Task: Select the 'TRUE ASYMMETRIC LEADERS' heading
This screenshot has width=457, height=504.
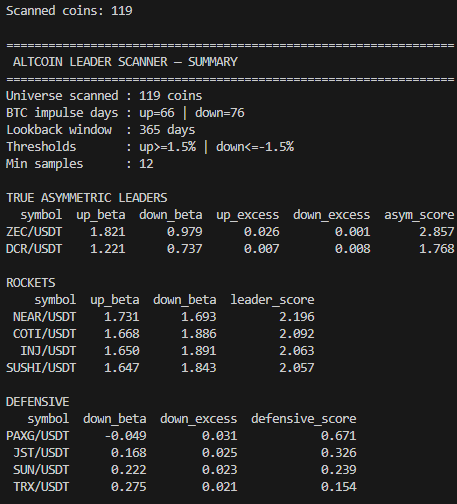Action: pos(87,198)
